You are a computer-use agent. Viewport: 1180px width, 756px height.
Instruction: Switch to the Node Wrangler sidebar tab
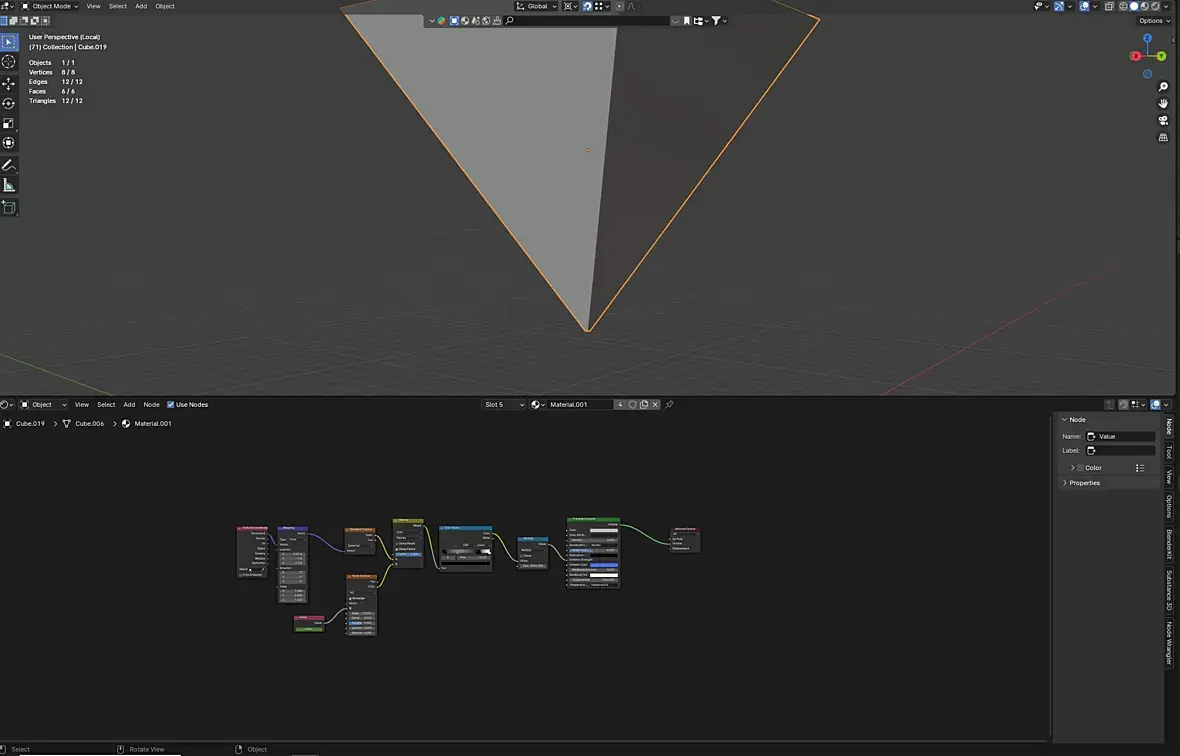[x=1169, y=642]
